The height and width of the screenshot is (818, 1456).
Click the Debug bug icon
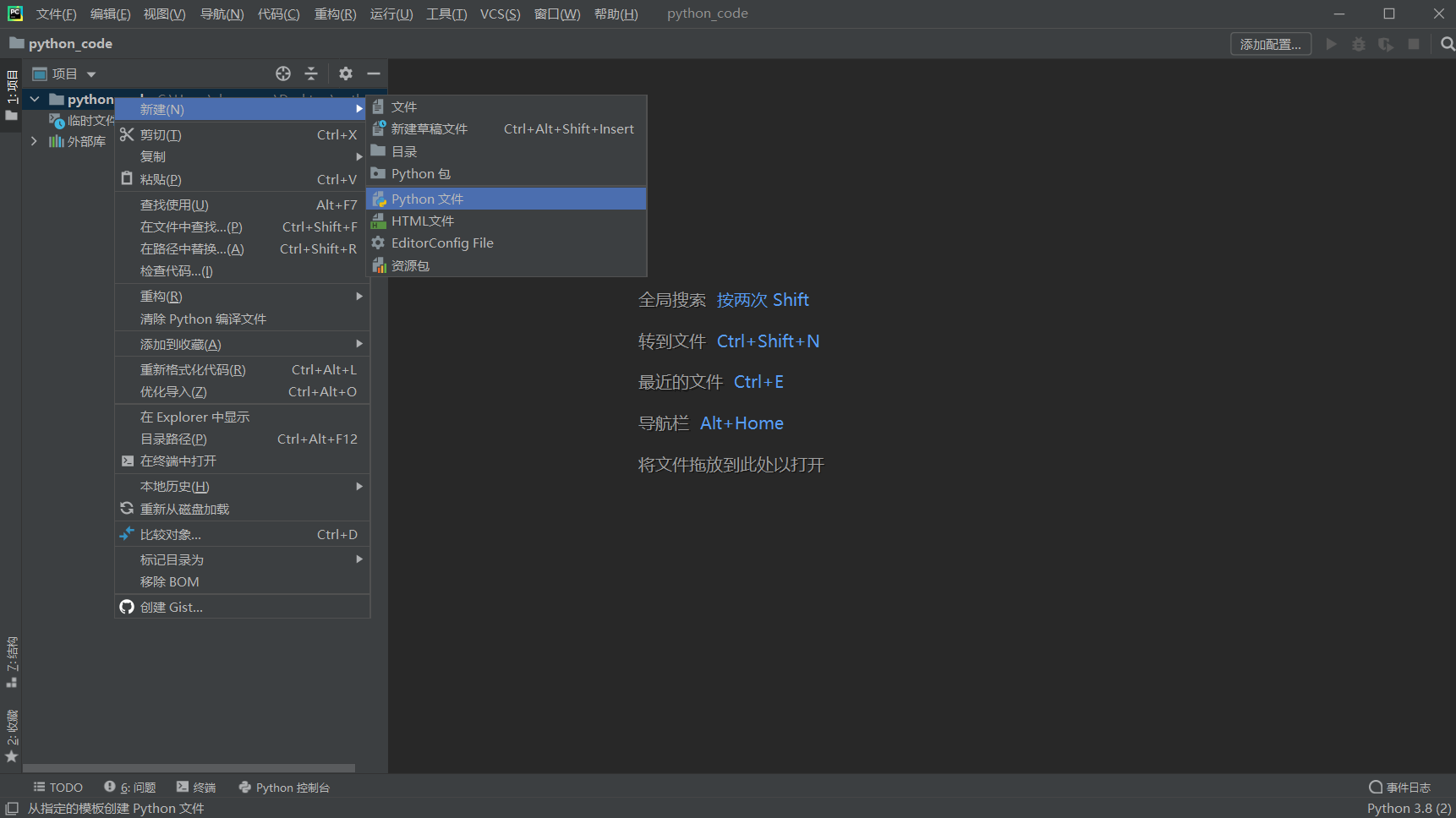coord(1359,44)
